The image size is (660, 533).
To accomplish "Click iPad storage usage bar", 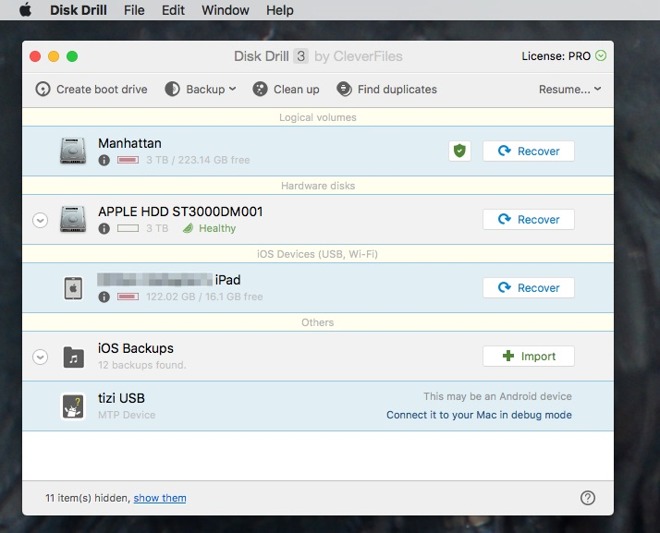I will (x=128, y=297).
